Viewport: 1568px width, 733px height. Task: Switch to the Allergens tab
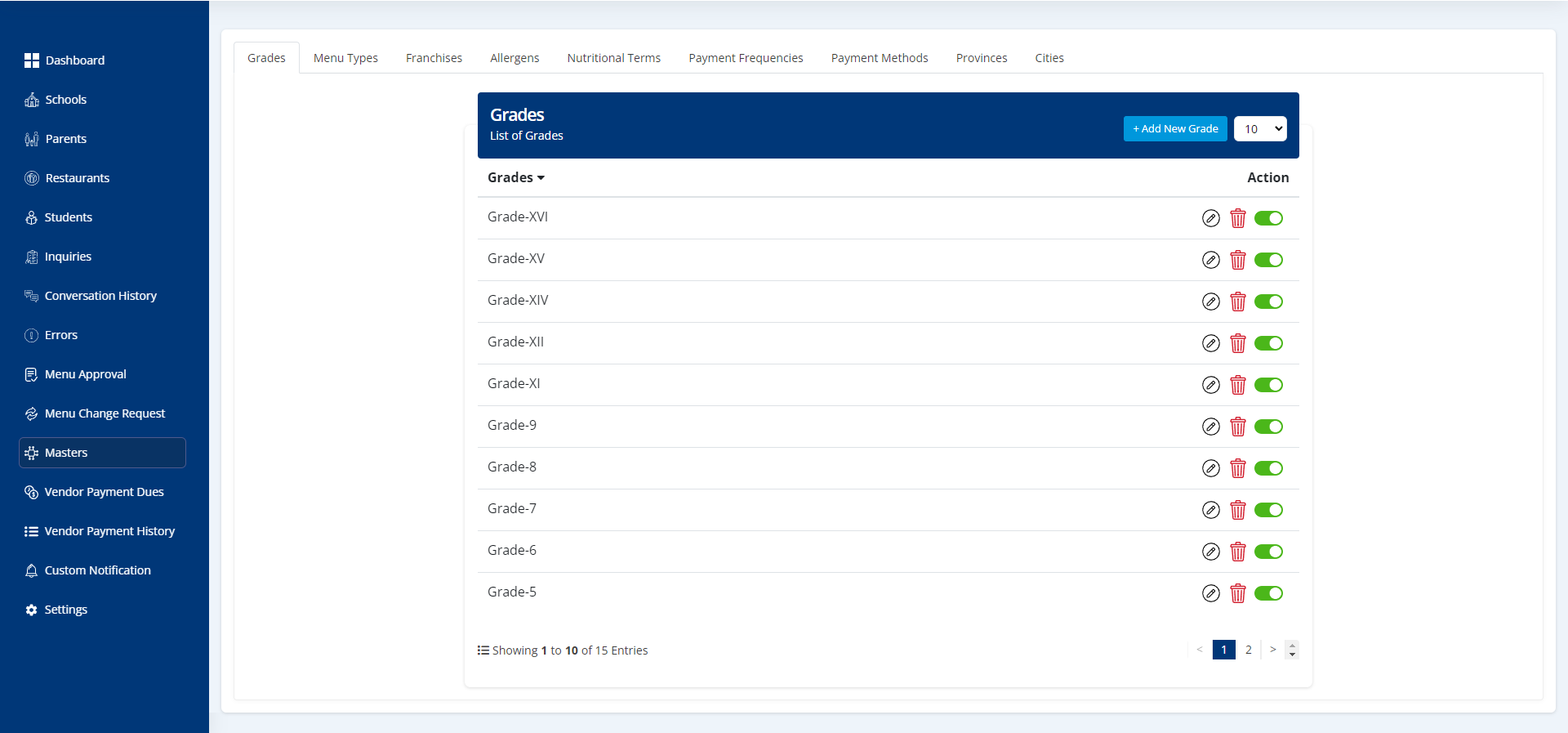coord(514,58)
